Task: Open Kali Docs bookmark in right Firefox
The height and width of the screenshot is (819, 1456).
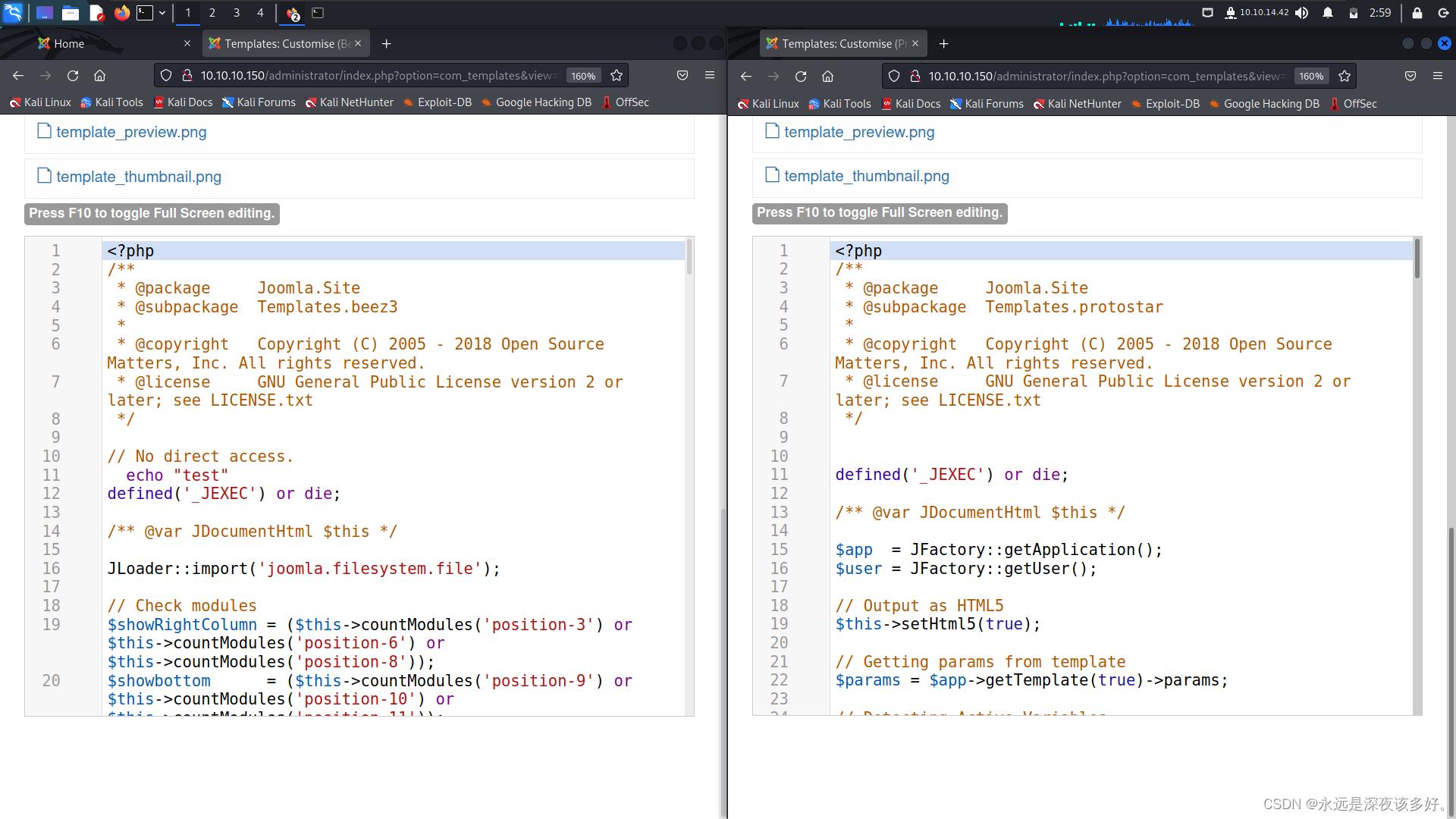Action: click(911, 104)
